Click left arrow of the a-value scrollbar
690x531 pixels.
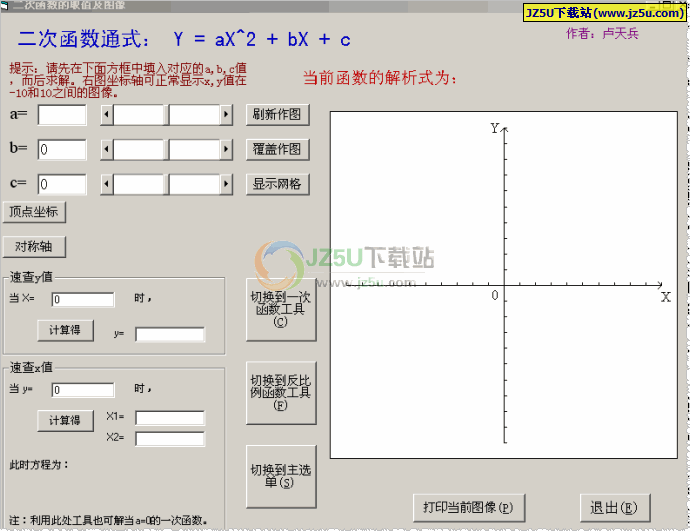tap(107, 116)
